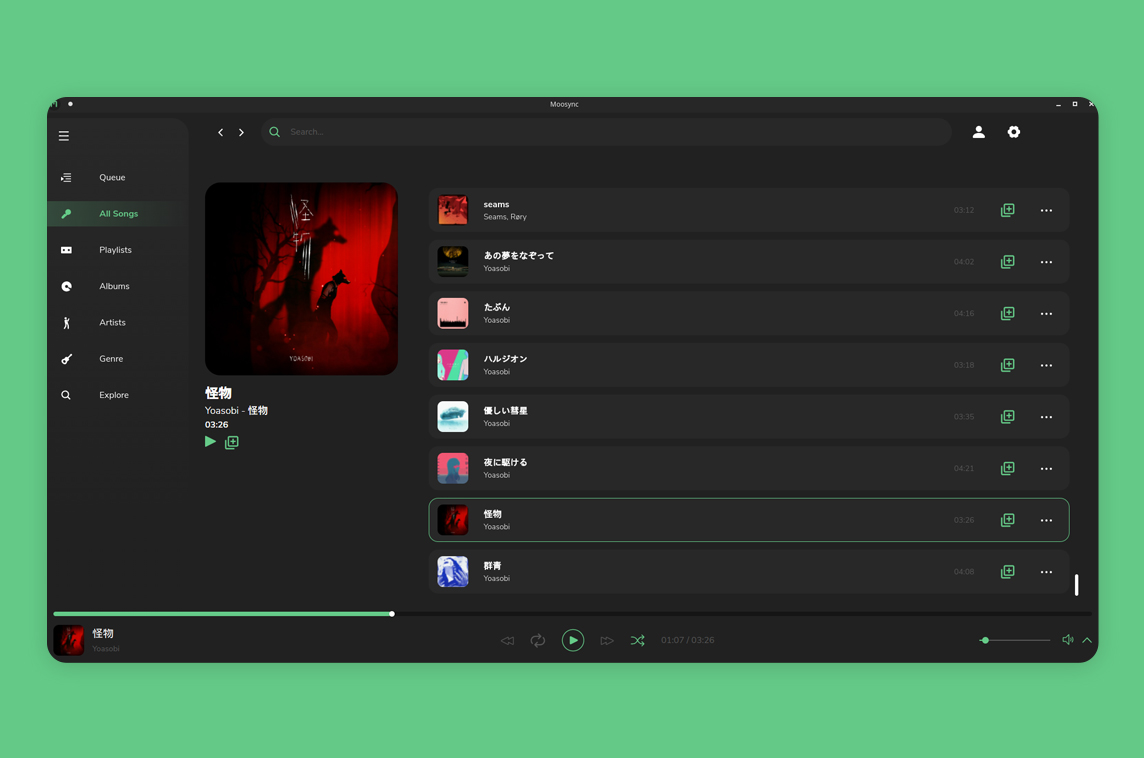Click the now-playing 怪物 thumbnail in player bar
This screenshot has height=758, width=1144.
[x=69, y=641]
